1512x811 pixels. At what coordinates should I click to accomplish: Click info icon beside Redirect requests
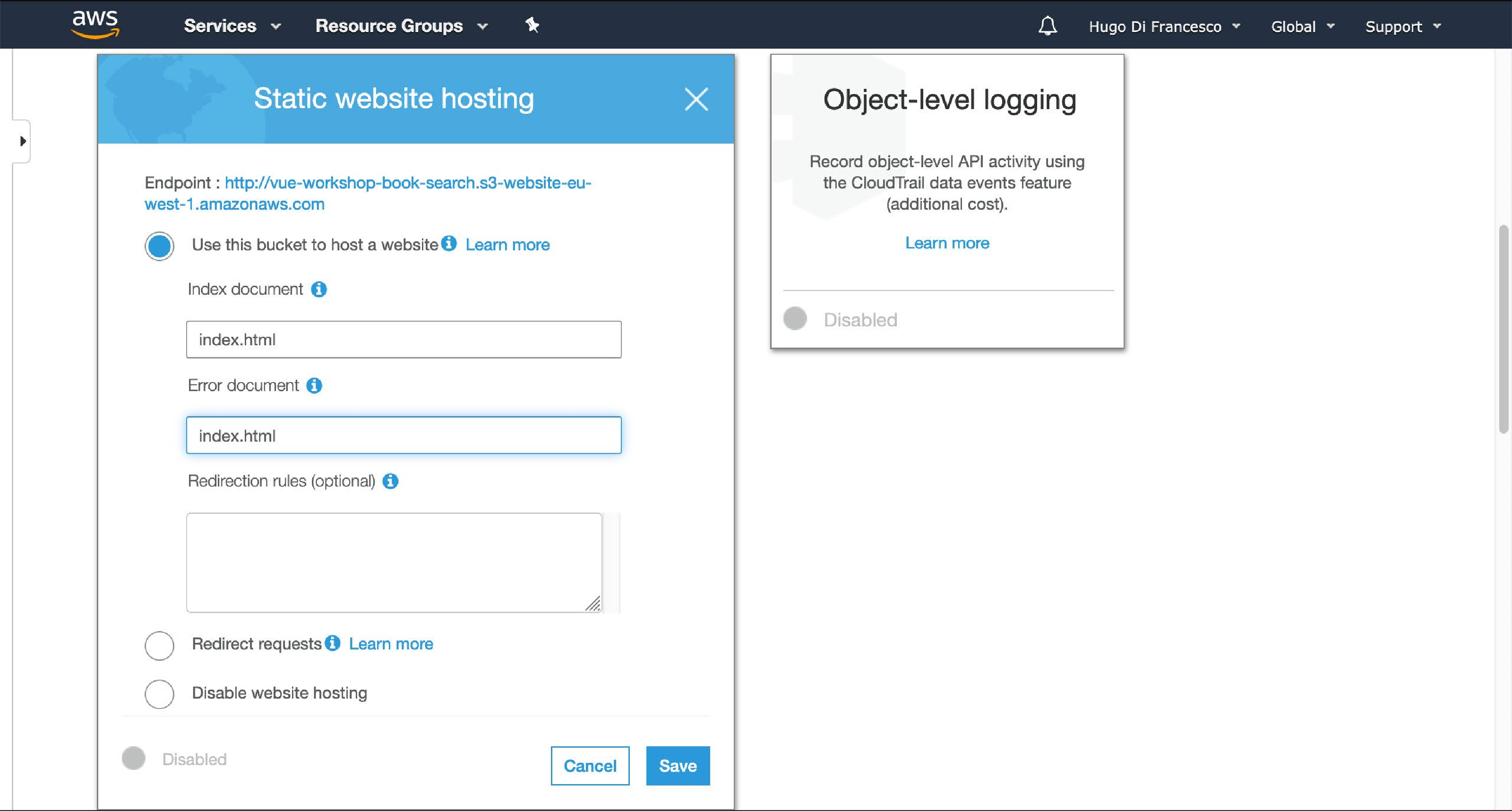(x=333, y=642)
